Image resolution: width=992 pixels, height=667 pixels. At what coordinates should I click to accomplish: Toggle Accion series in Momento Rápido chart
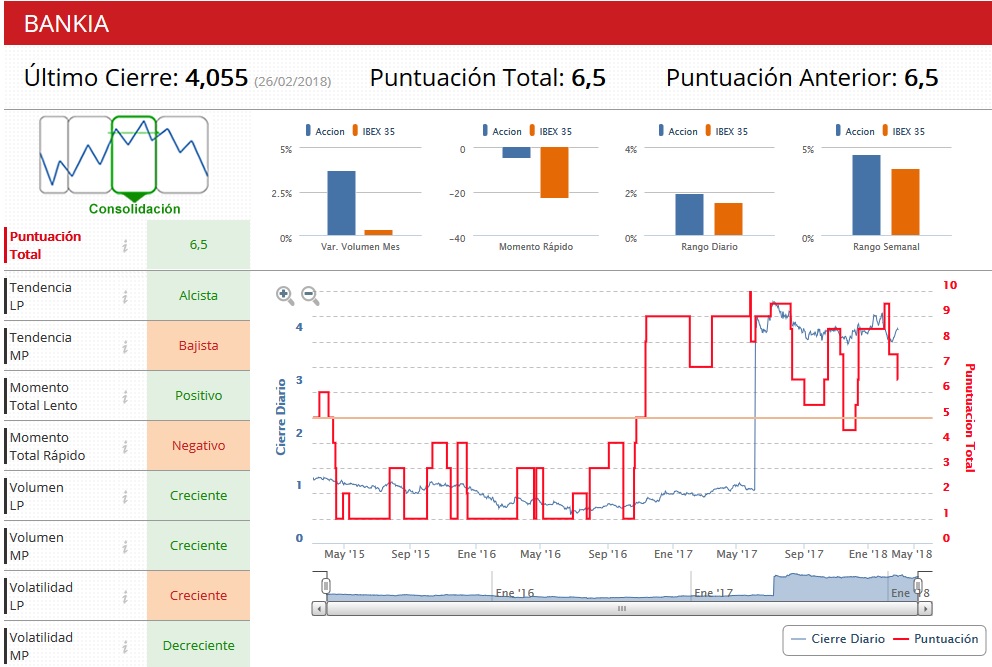[502, 131]
